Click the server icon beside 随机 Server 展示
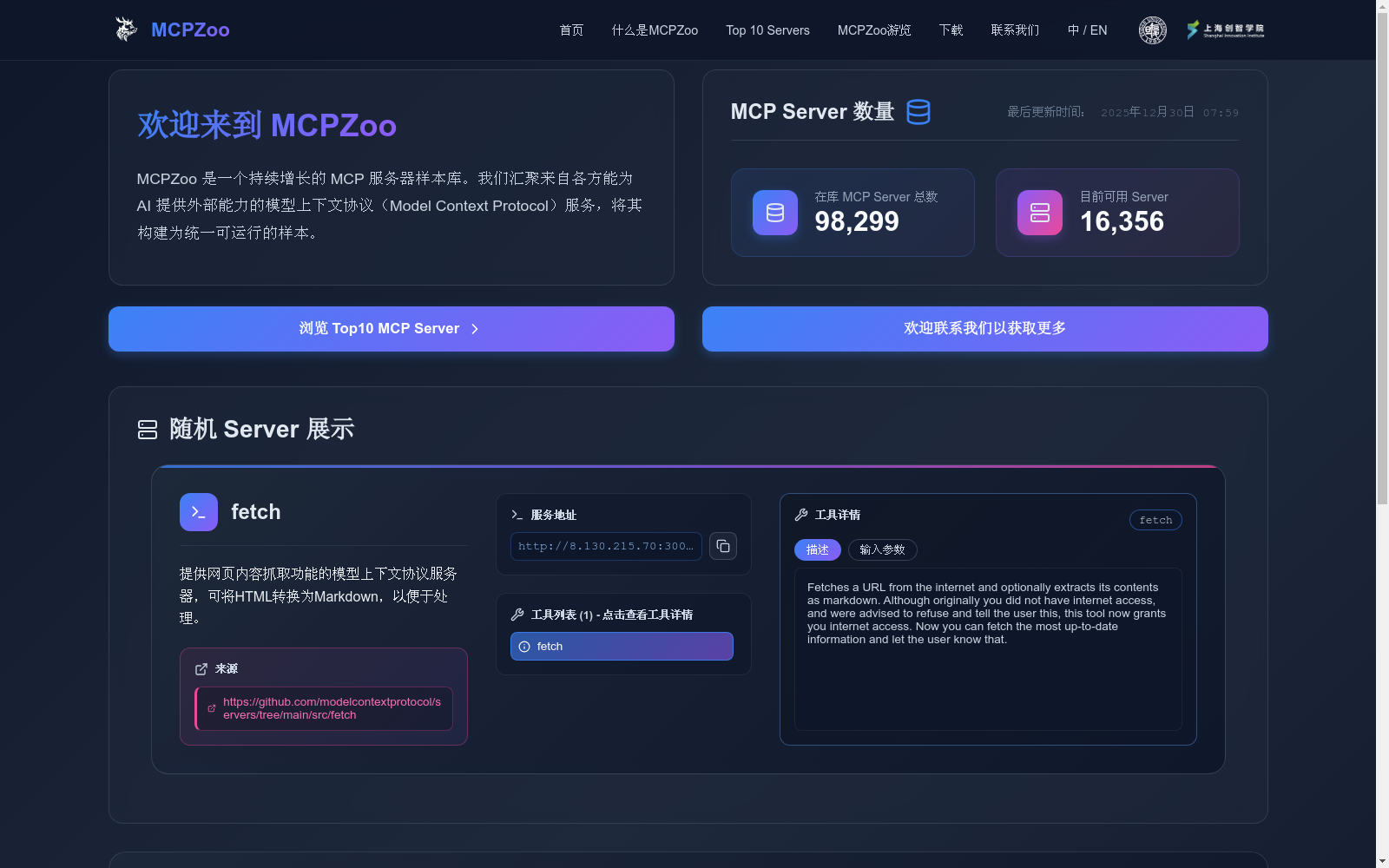 (x=148, y=430)
